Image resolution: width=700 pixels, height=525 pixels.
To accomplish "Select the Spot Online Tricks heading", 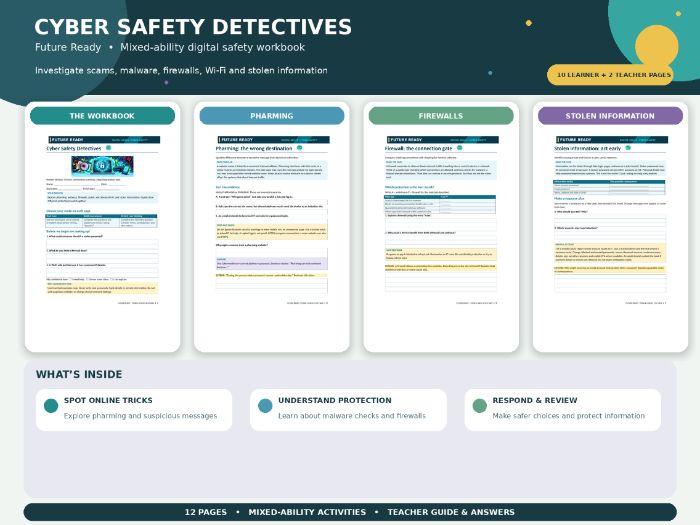I will [108, 400].
